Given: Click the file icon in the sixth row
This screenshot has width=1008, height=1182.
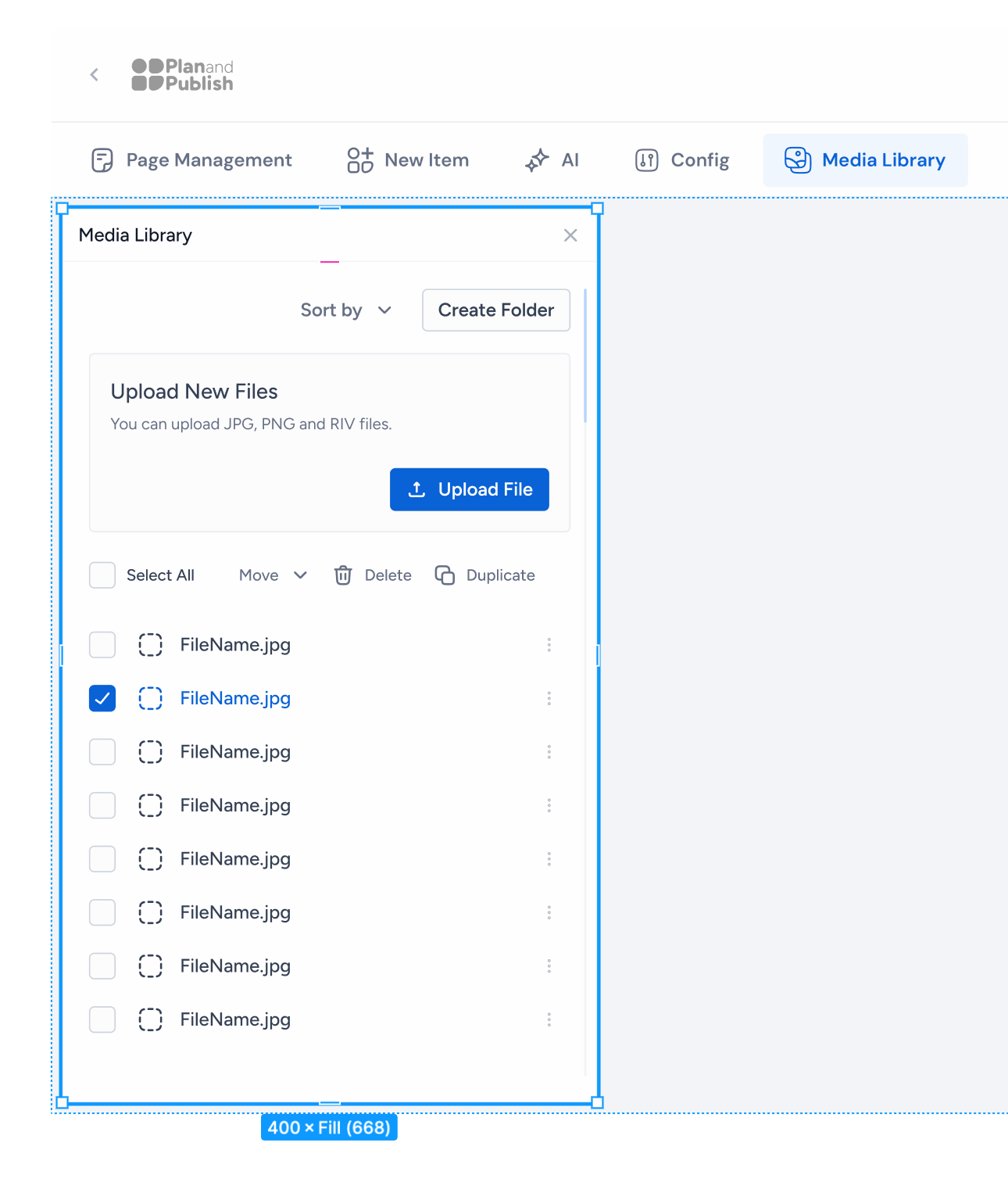Looking at the screenshot, I should coord(150,912).
